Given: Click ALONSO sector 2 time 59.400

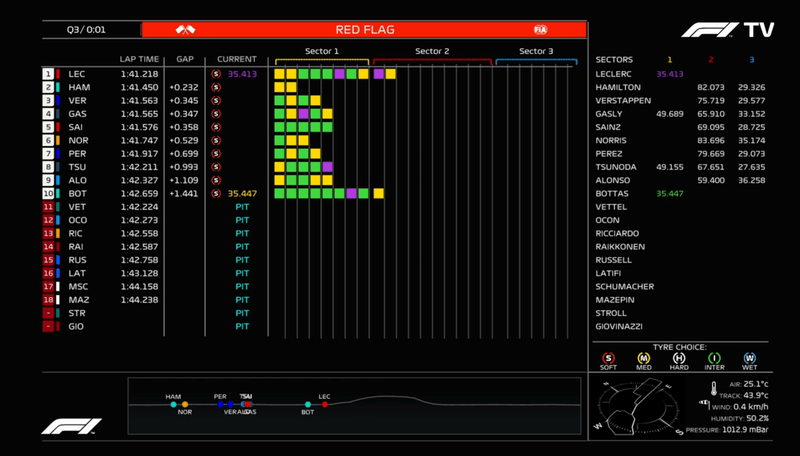Looking at the screenshot, I should [711, 180].
